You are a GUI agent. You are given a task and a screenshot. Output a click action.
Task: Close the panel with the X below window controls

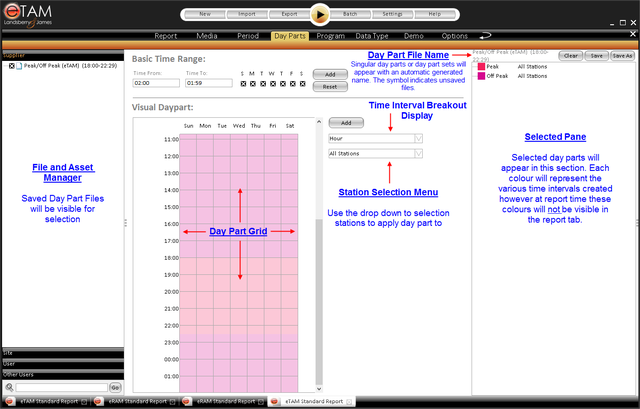pyautogui.click(x=633, y=34)
